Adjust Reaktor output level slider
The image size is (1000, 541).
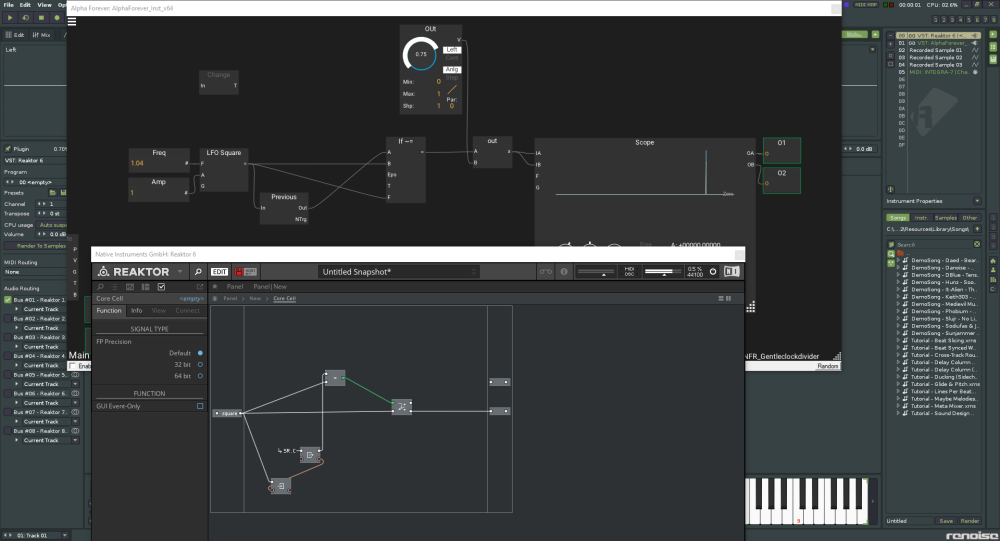pyautogui.click(x=663, y=272)
